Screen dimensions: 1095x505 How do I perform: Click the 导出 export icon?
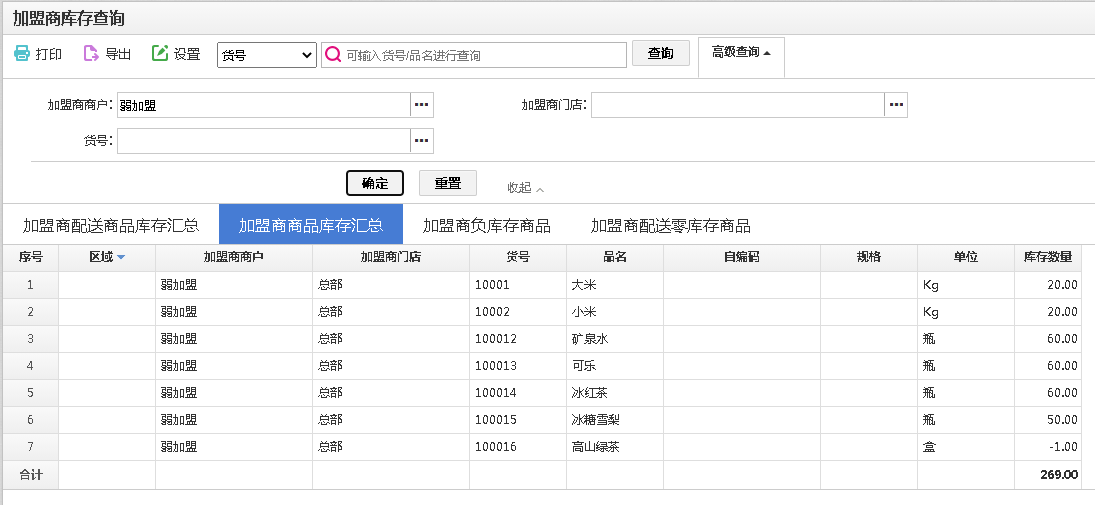pyautogui.click(x=91, y=54)
